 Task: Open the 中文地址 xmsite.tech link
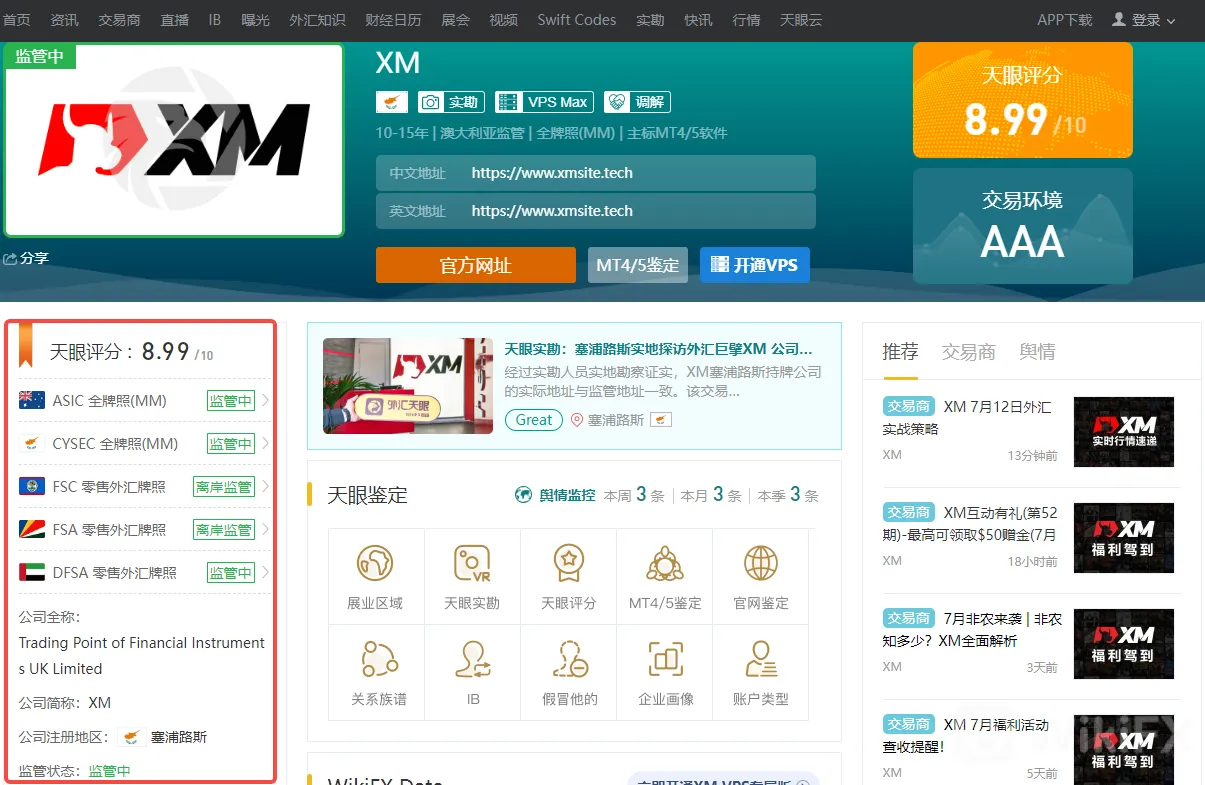click(552, 173)
